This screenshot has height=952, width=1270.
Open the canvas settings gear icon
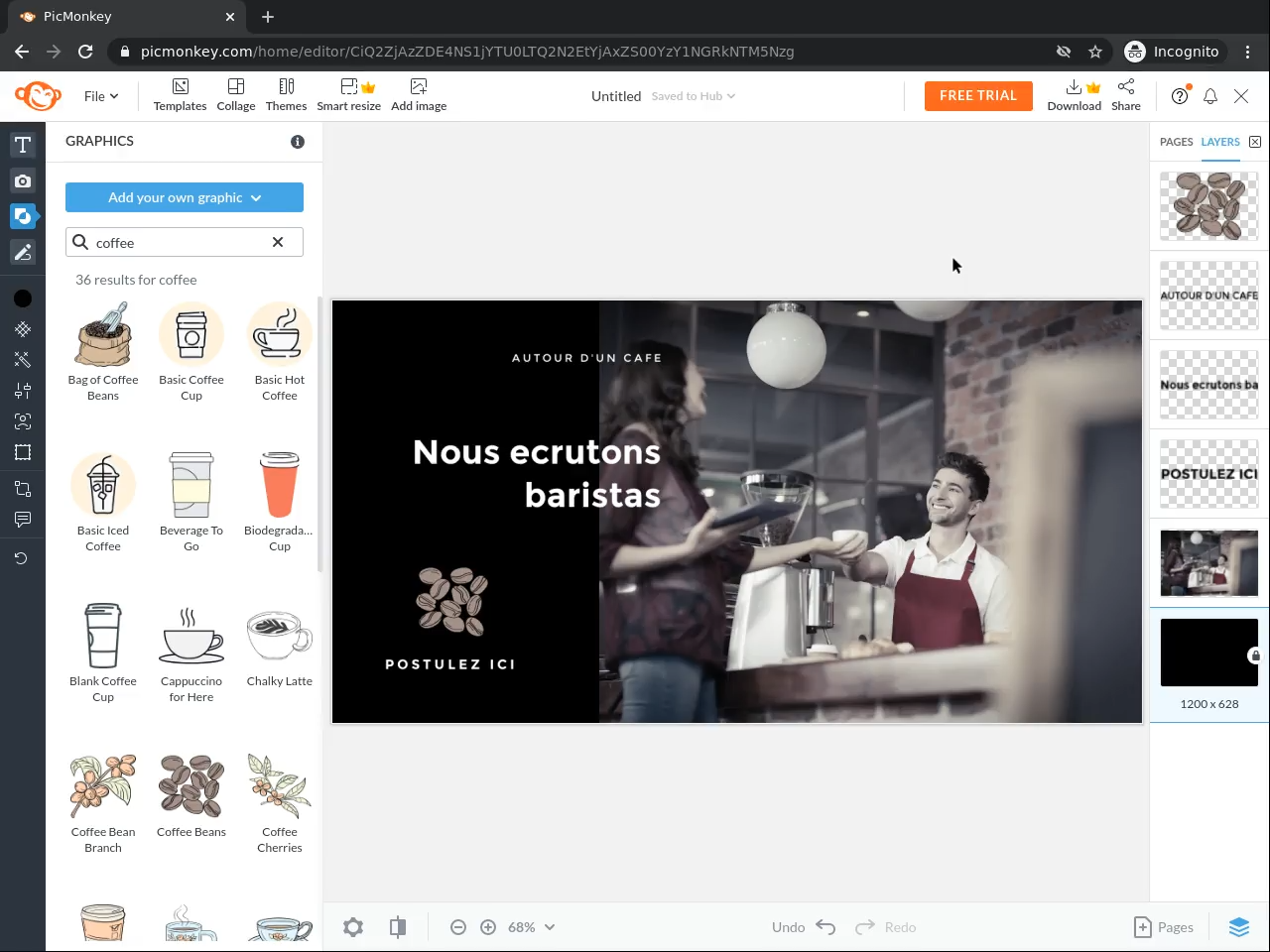pos(353,927)
